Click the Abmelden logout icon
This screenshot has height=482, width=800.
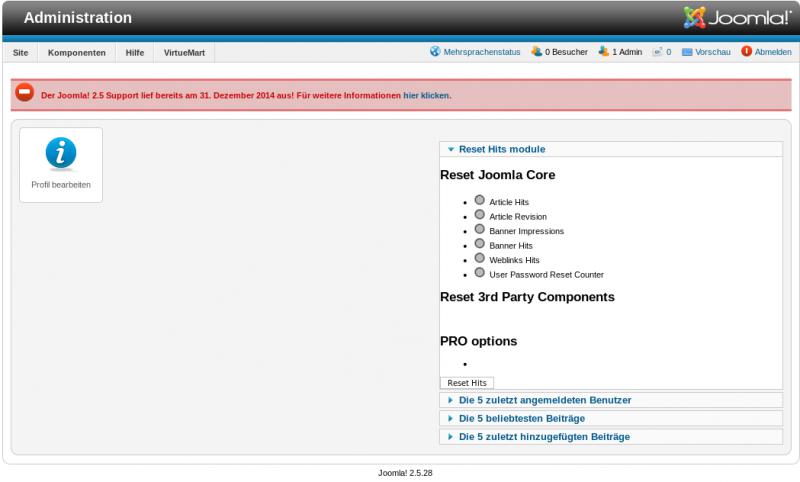pos(746,52)
